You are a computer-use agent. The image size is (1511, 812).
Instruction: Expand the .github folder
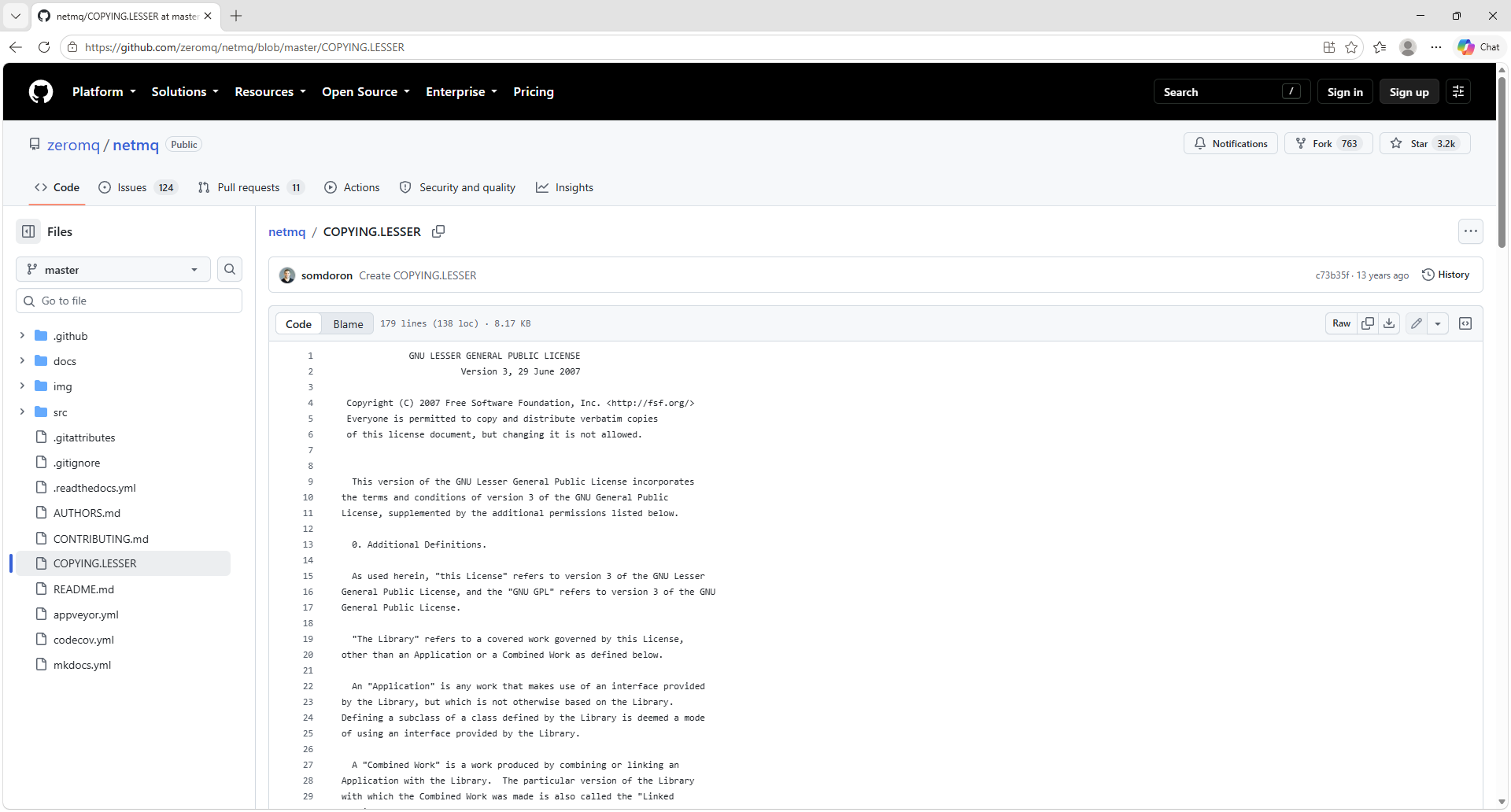point(22,336)
